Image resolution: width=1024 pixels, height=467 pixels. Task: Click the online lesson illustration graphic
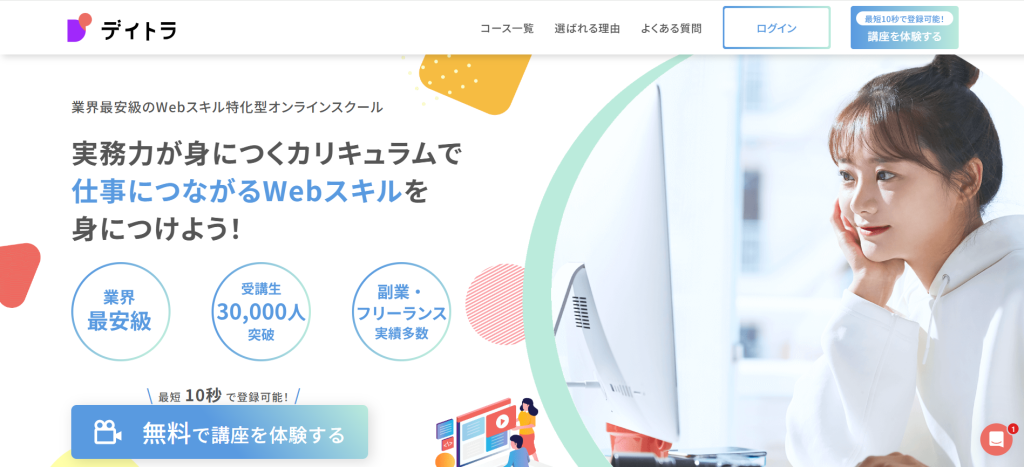pyautogui.click(x=488, y=432)
